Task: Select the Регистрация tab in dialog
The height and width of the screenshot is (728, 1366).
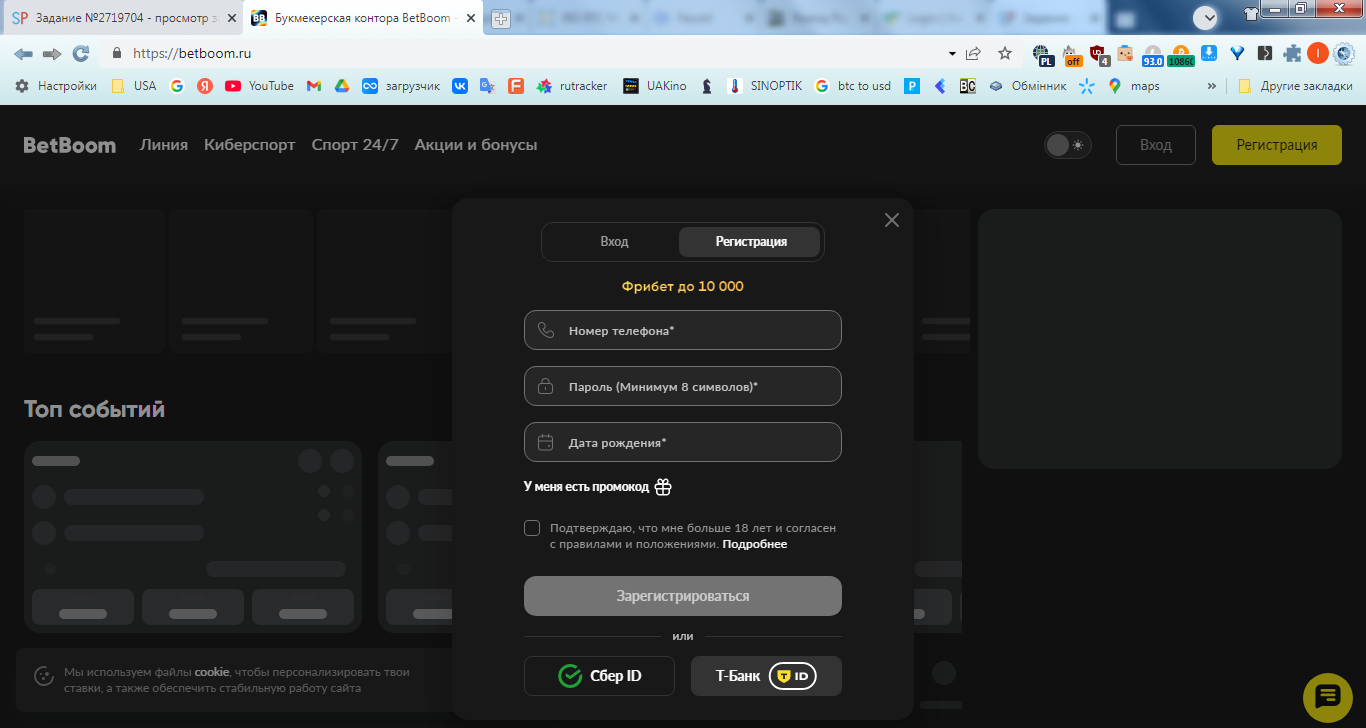Action: (751, 242)
